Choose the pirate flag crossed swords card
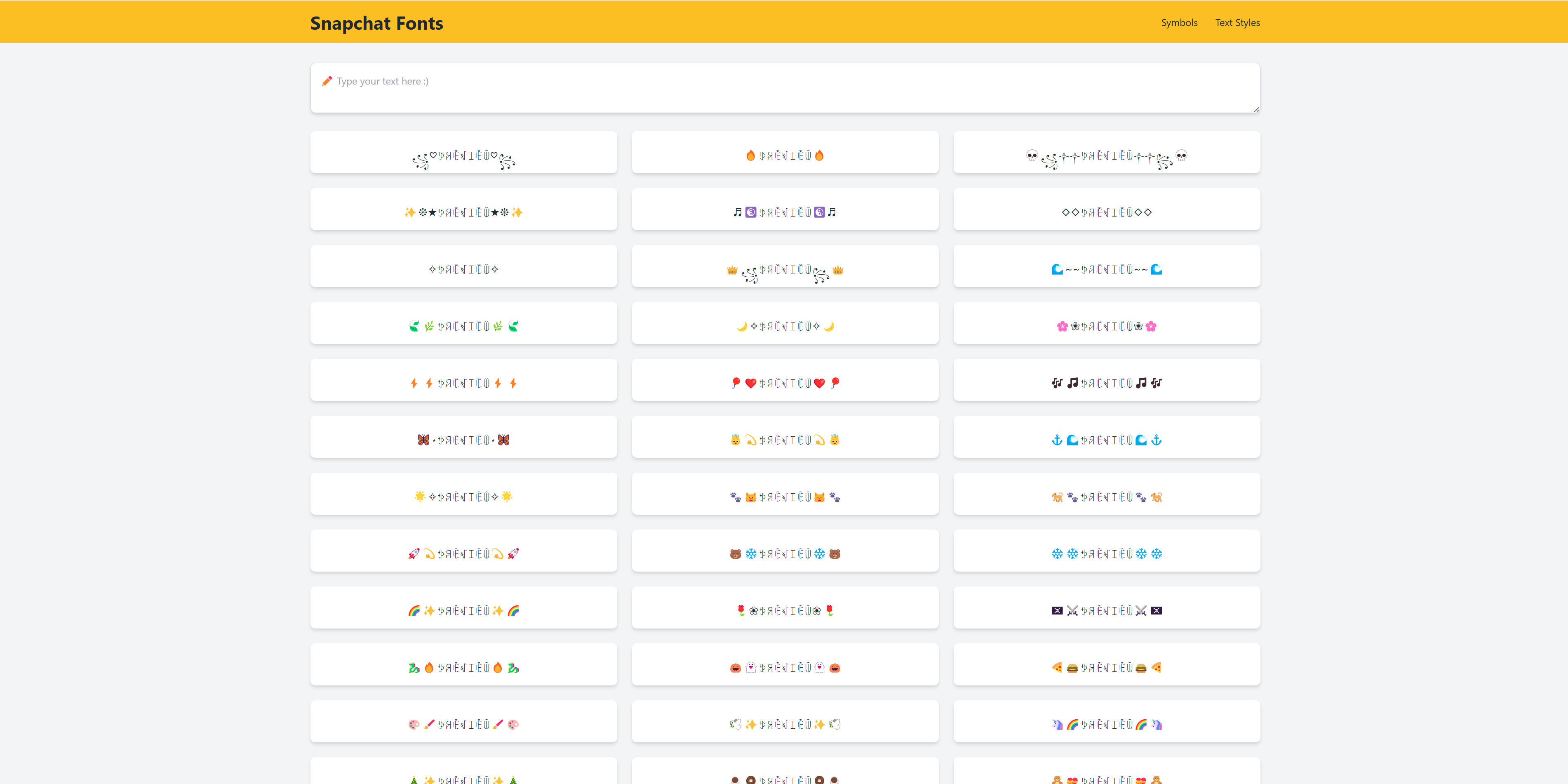Image resolution: width=1568 pixels, height=784 pixels. click(1107, 607)
